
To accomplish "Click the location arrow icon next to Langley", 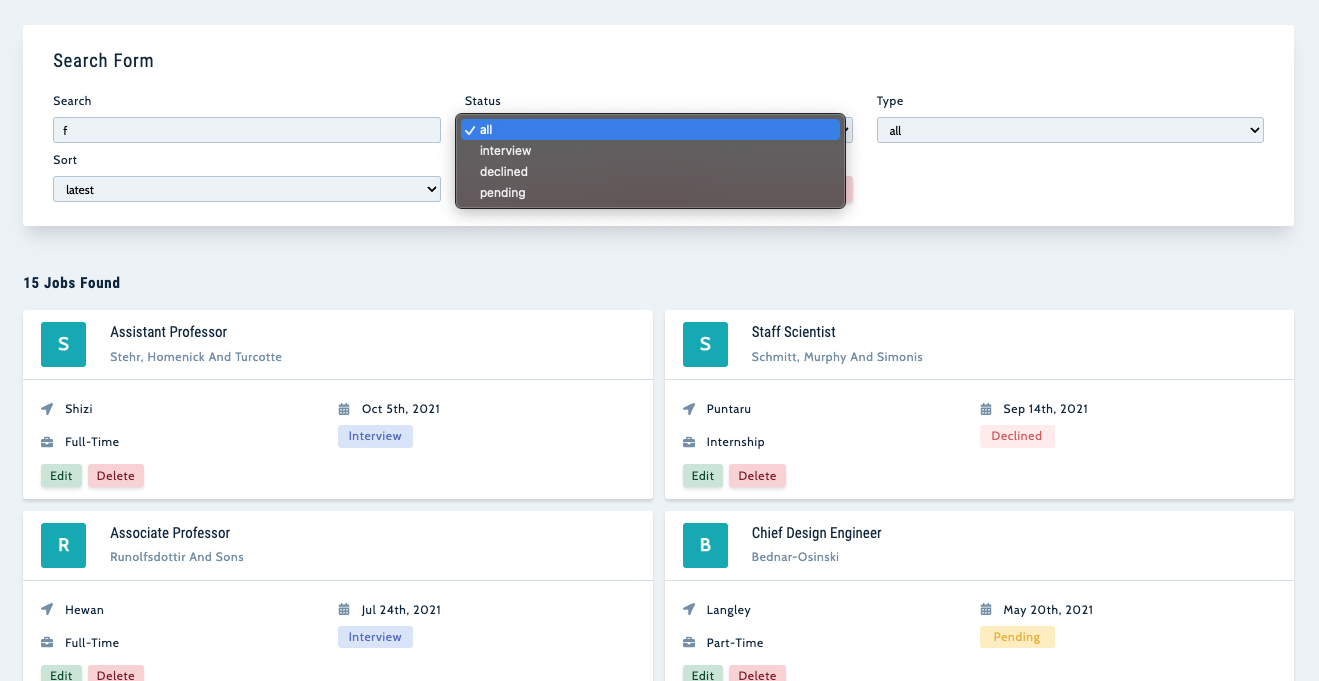I will click(x=689, y=610).
